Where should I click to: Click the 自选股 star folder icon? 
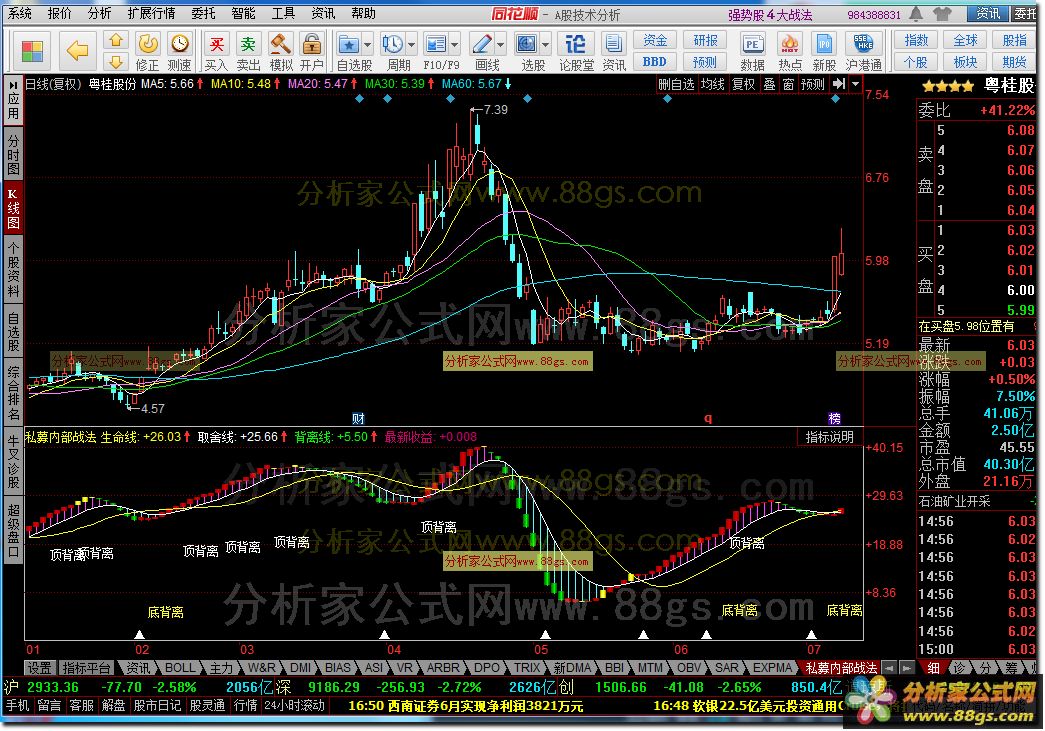[x=349, y=44]
